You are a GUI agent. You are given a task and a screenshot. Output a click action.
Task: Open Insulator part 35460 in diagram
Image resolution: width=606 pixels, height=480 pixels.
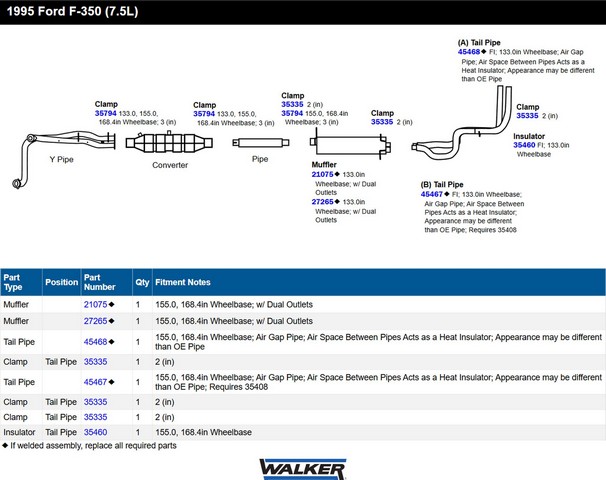(x=524, y=145)
